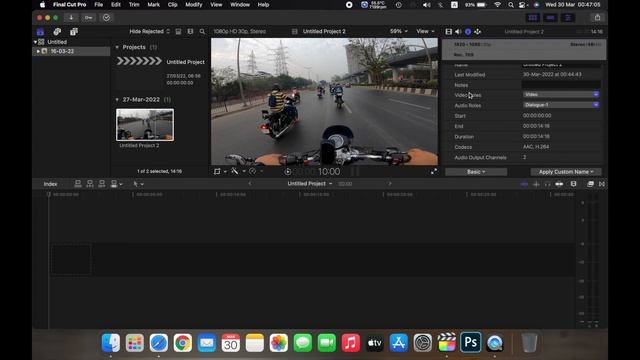The image size is (640, 360).
Task: Go back in timeline history arrow
Action: pos(250,184)
